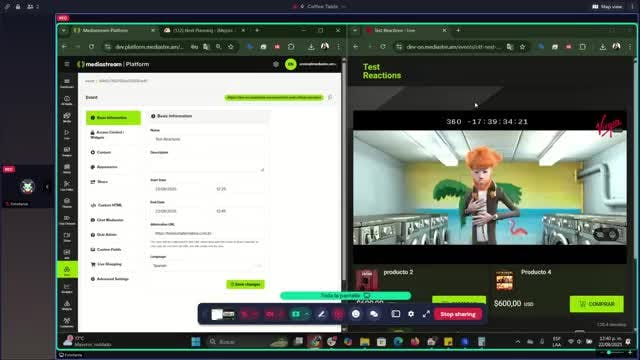Open emoji reactions in the meeting toolbar
The image size is (640, 360).
[356, 314]
